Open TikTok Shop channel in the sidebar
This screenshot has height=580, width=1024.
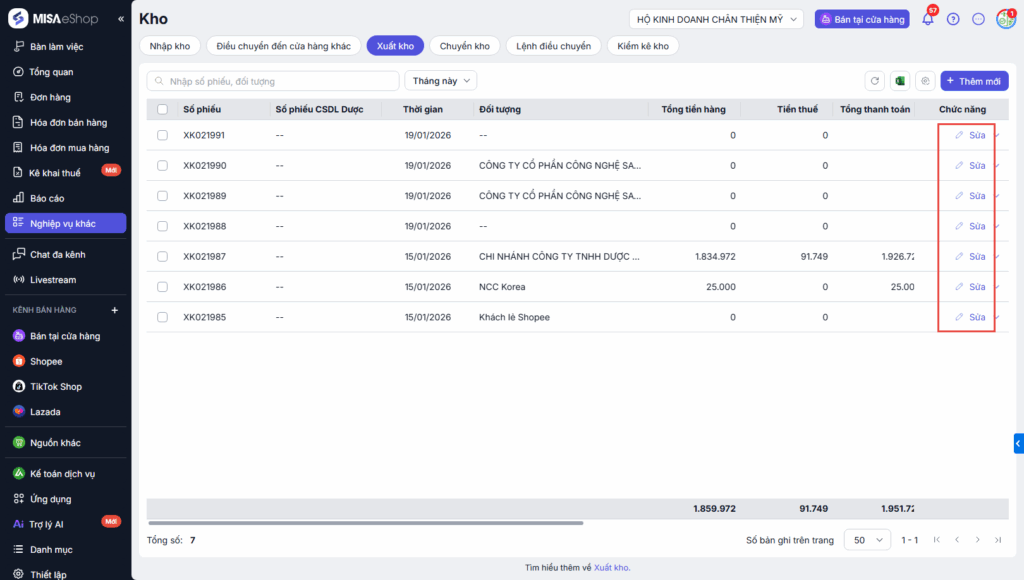(x=55, y=386)
